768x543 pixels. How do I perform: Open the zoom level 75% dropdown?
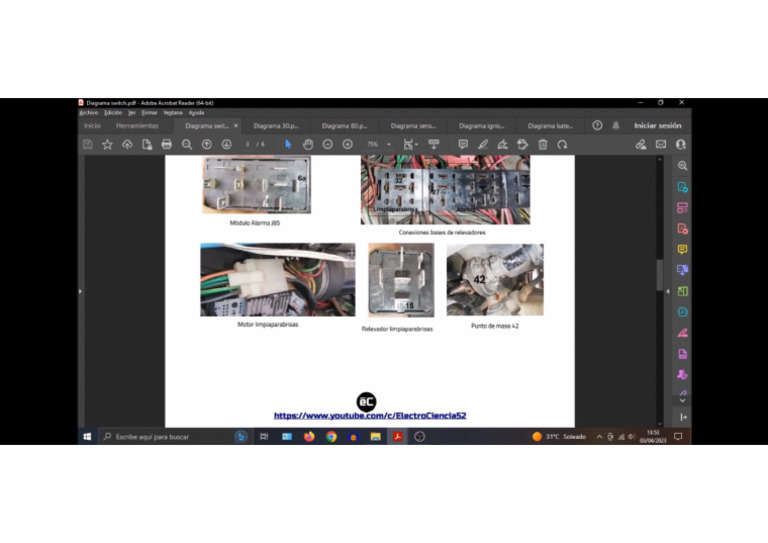coord(377,144)
